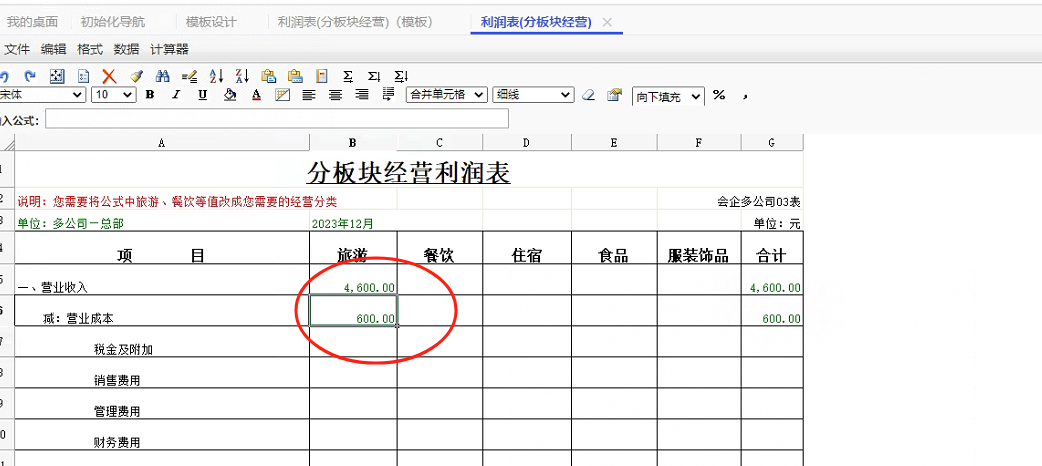Click the cell border icon
This screenshot has height=466, width=1042.
click(x=282, y=95)
